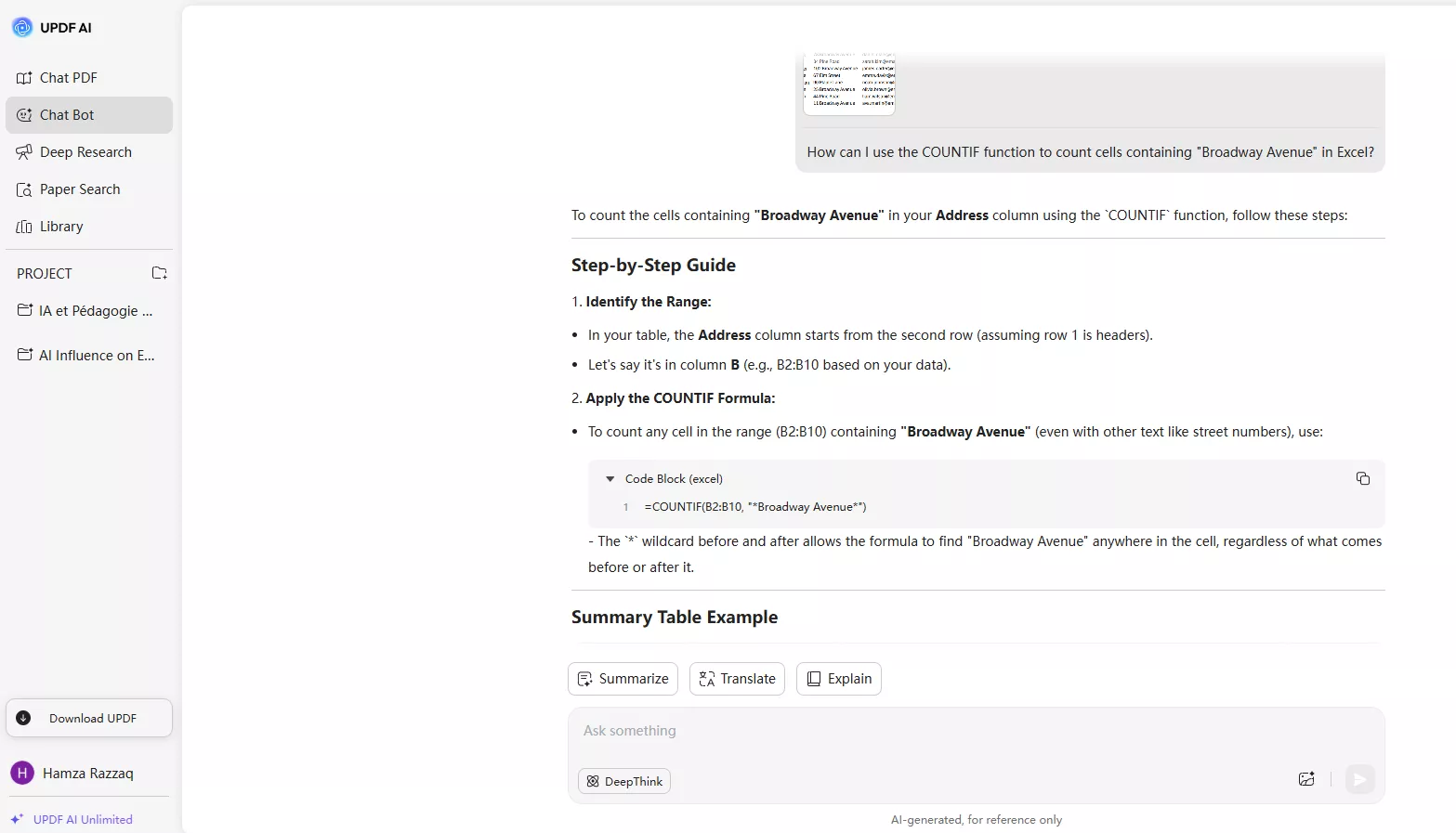
Task: Open Hamza Razzaq account profile
Action: 87,774
